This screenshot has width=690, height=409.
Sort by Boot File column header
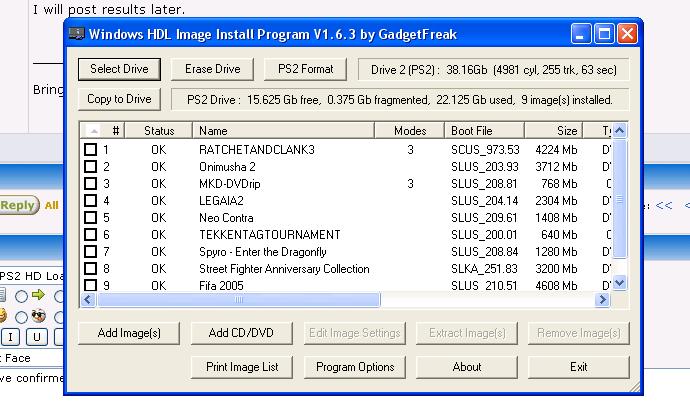[484, 131]
